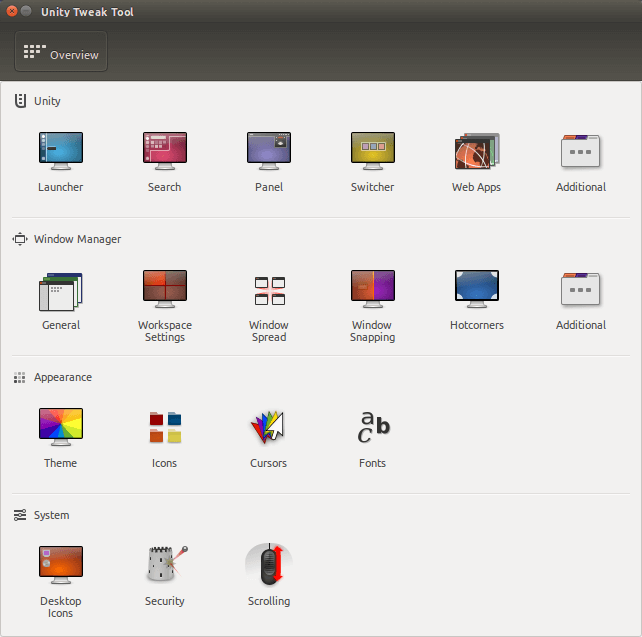Image resolution: width=642 pixels, height=637 pixels.
Task: Open Window Manager General settings
Action: pos(61,291)
